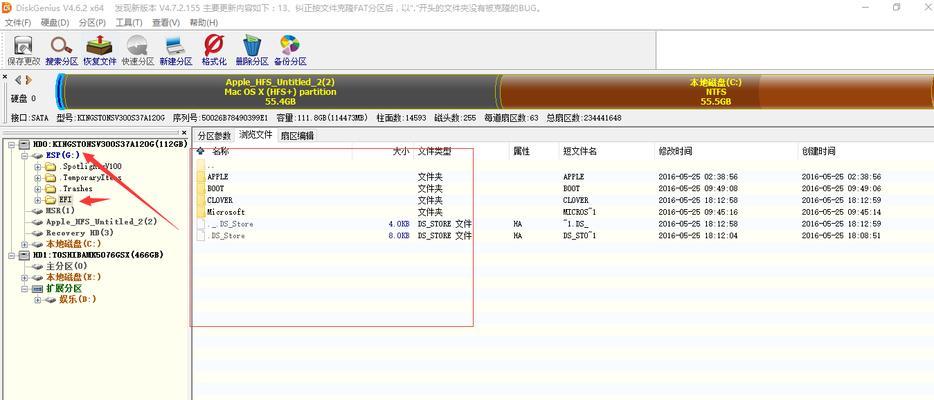Select Recovery HD(3) in tree
This screenshot has width=934, height=400.
79,233
